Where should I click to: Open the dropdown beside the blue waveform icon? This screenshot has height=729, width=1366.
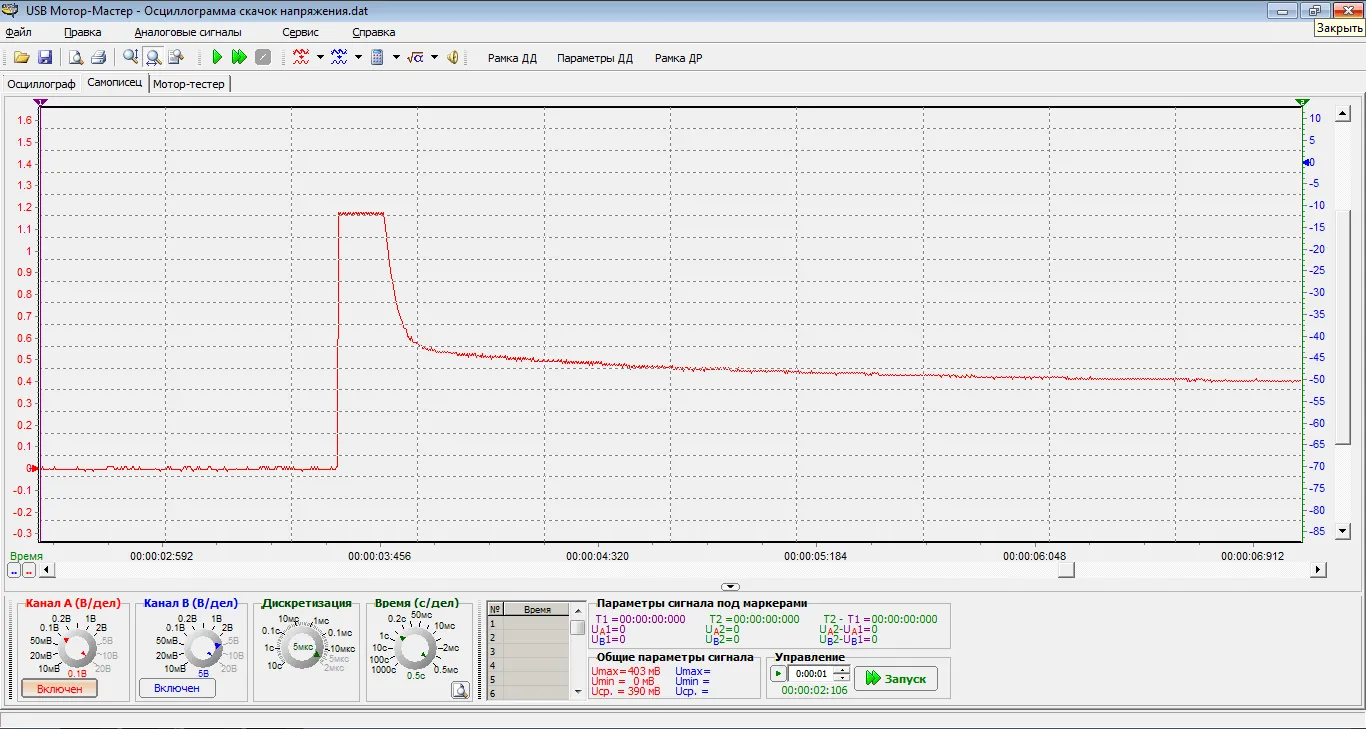358,58
